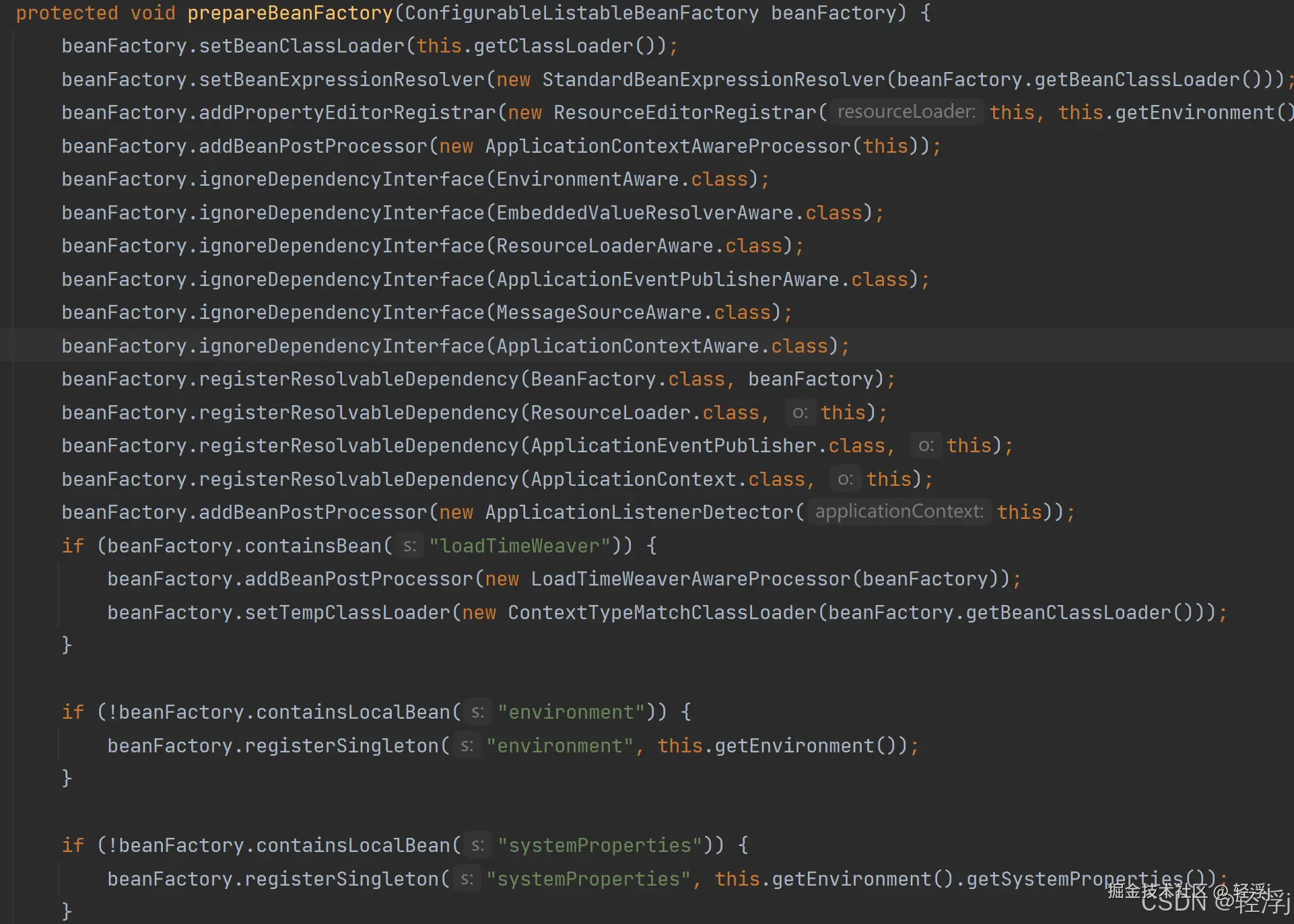The width and height of the screenshot is (1294, 924).
Task: Click StandardBeanExpressionResolver class name
Action: (713, 79)
